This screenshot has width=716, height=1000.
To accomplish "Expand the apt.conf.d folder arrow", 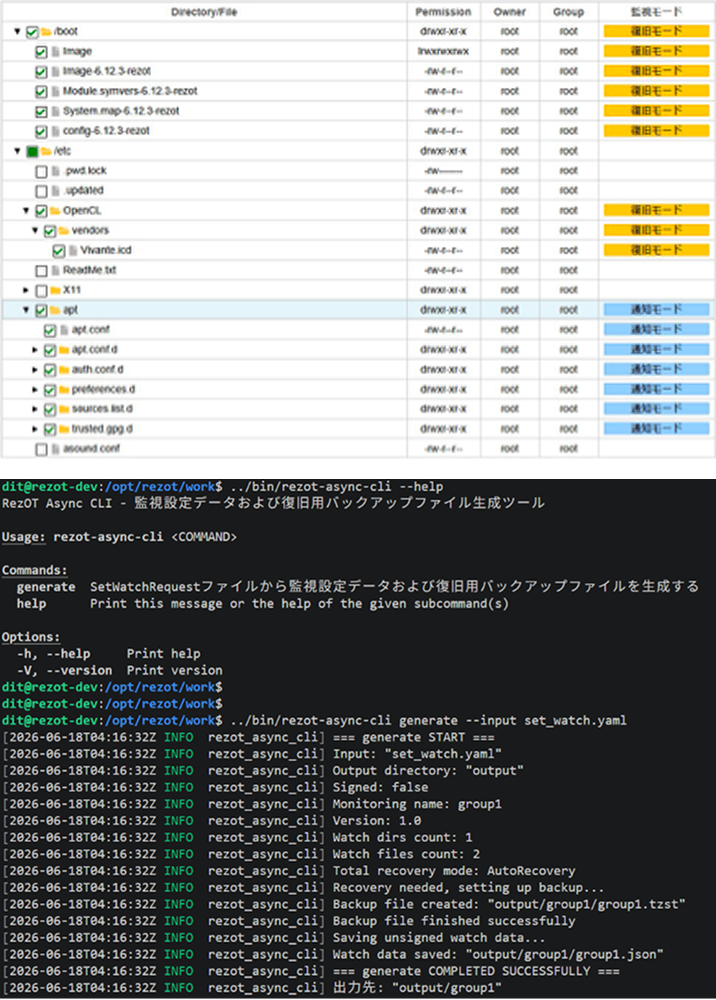I will [35, 349].
